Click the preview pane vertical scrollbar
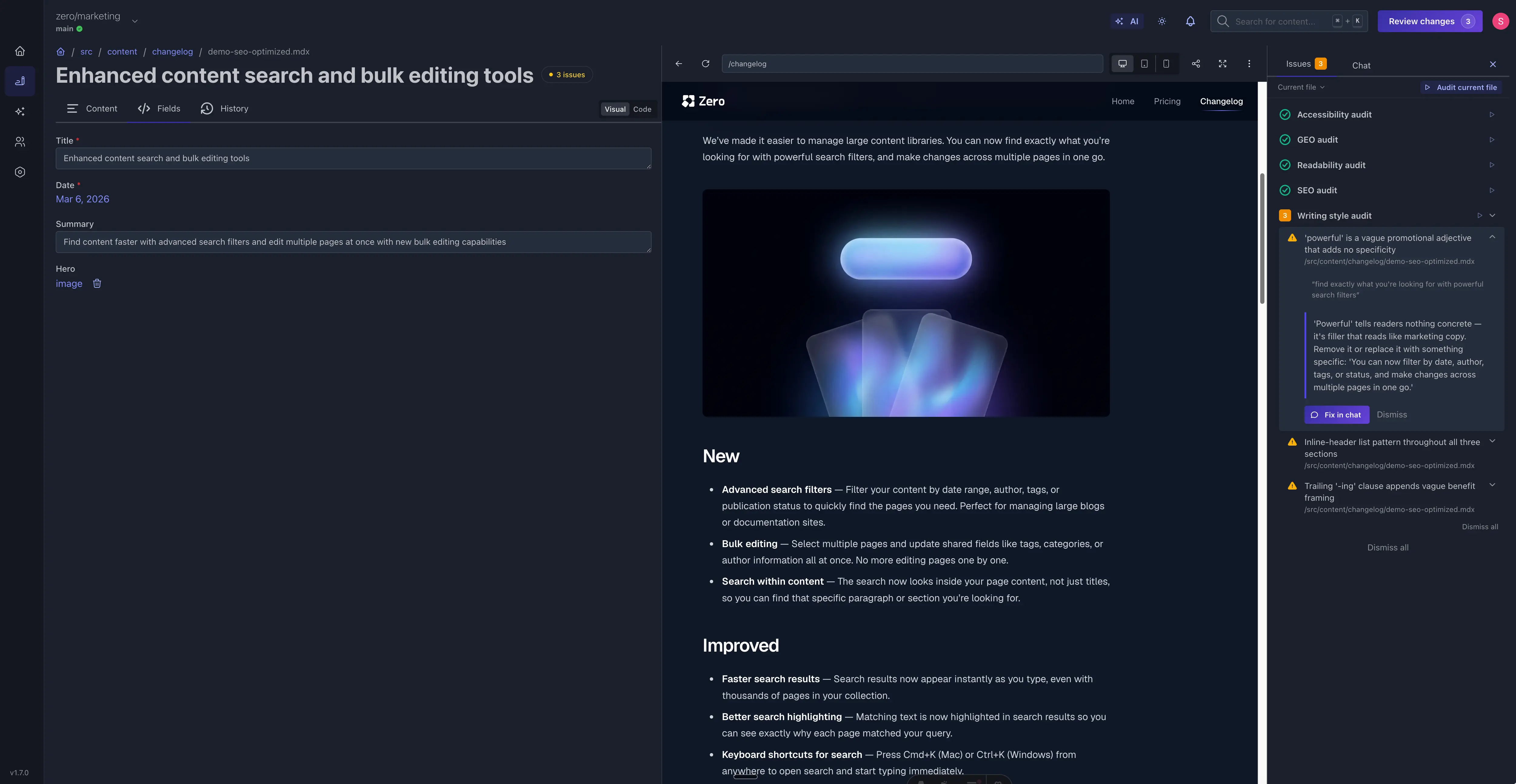1516x784 pixels. click(x=1262, y=238)
